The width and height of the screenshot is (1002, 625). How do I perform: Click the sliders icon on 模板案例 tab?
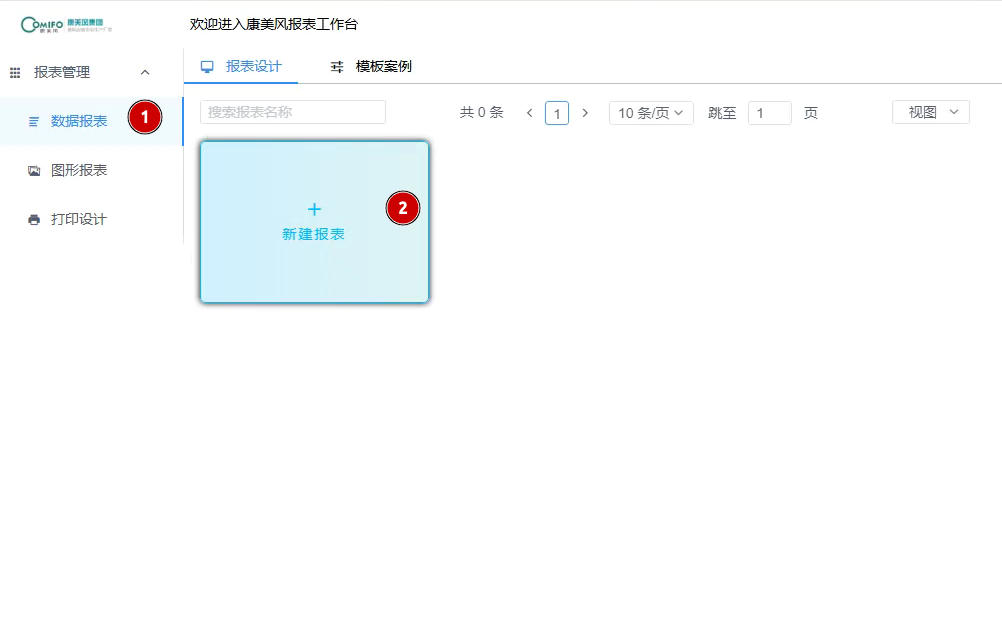pyautogui.click(x=337, y=67)
